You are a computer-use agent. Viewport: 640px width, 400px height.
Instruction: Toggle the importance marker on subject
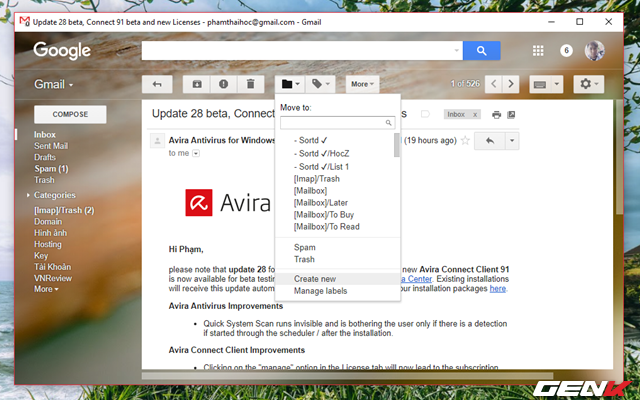pyautogui.click(x=425, y=114)
